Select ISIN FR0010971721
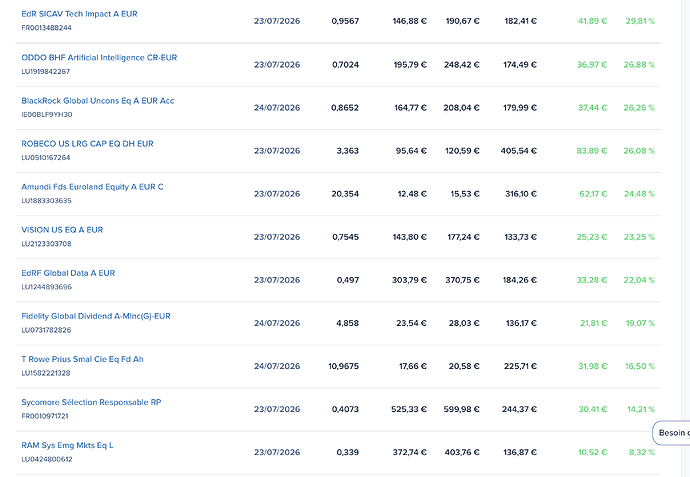This screenshot has width=690, height=477. click(x=45, y=416)
